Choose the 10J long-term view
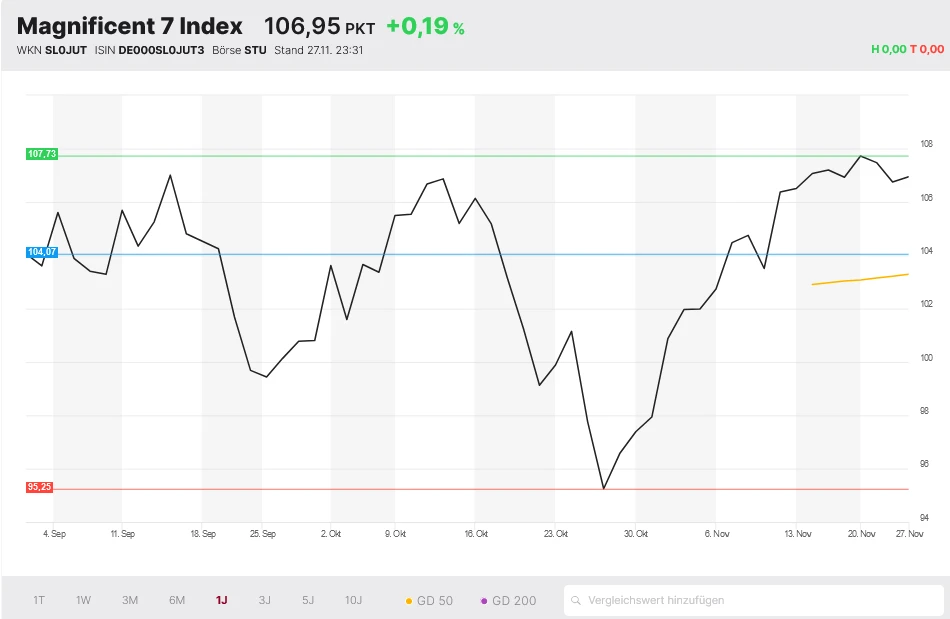Viewport: 950px width, 619px height. pyautogui.click(x=352, y=600)
